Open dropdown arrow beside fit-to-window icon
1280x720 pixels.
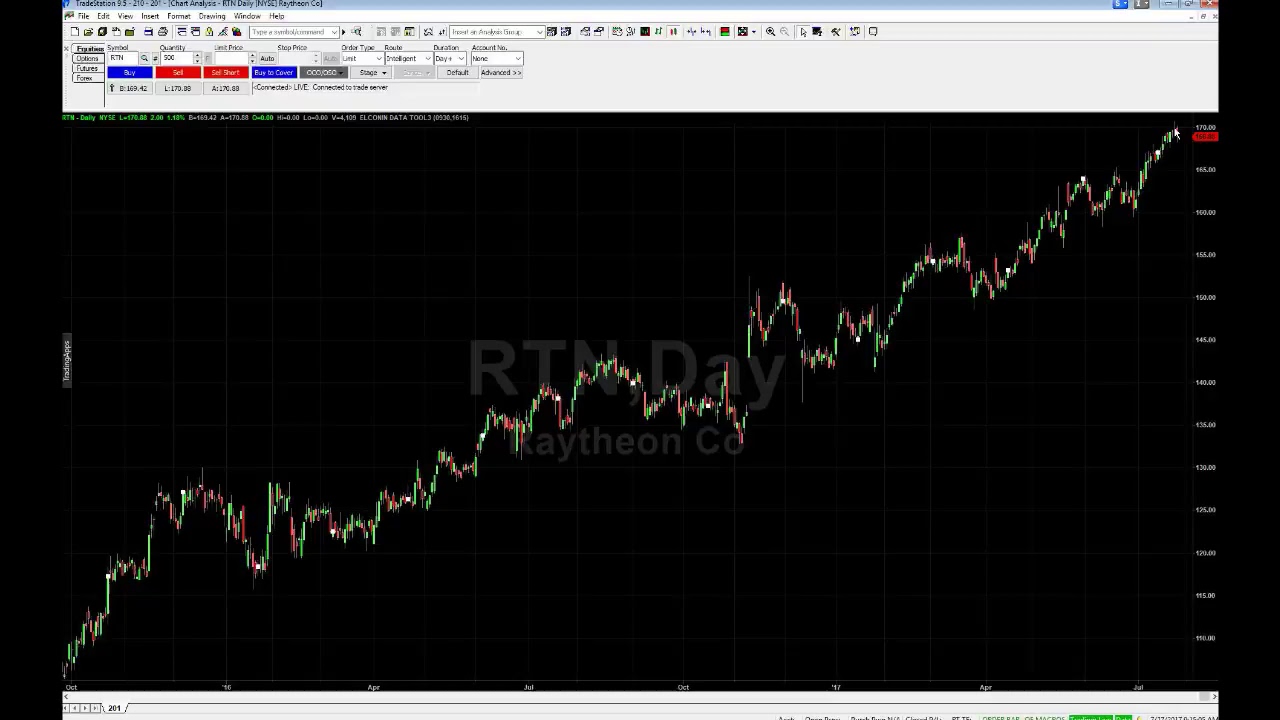[x=753, y=32]
